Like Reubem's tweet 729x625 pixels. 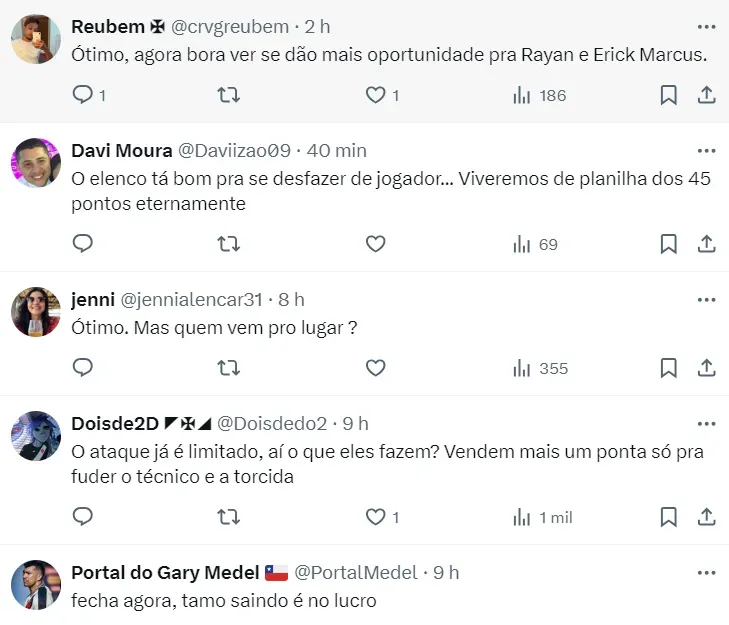[375, 95]
